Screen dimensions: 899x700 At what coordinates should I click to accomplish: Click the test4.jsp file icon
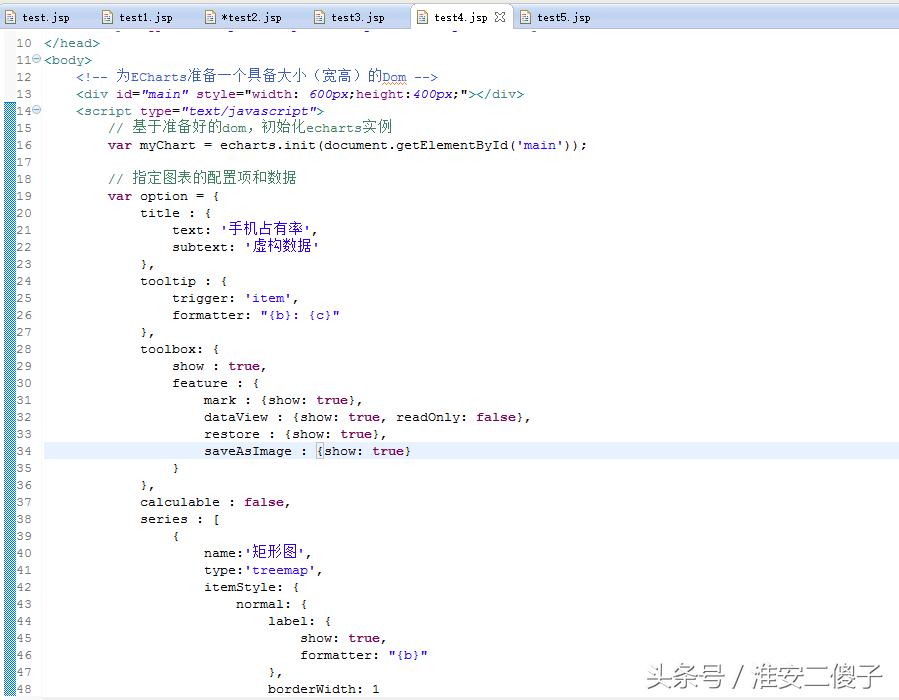click(422, 17)
